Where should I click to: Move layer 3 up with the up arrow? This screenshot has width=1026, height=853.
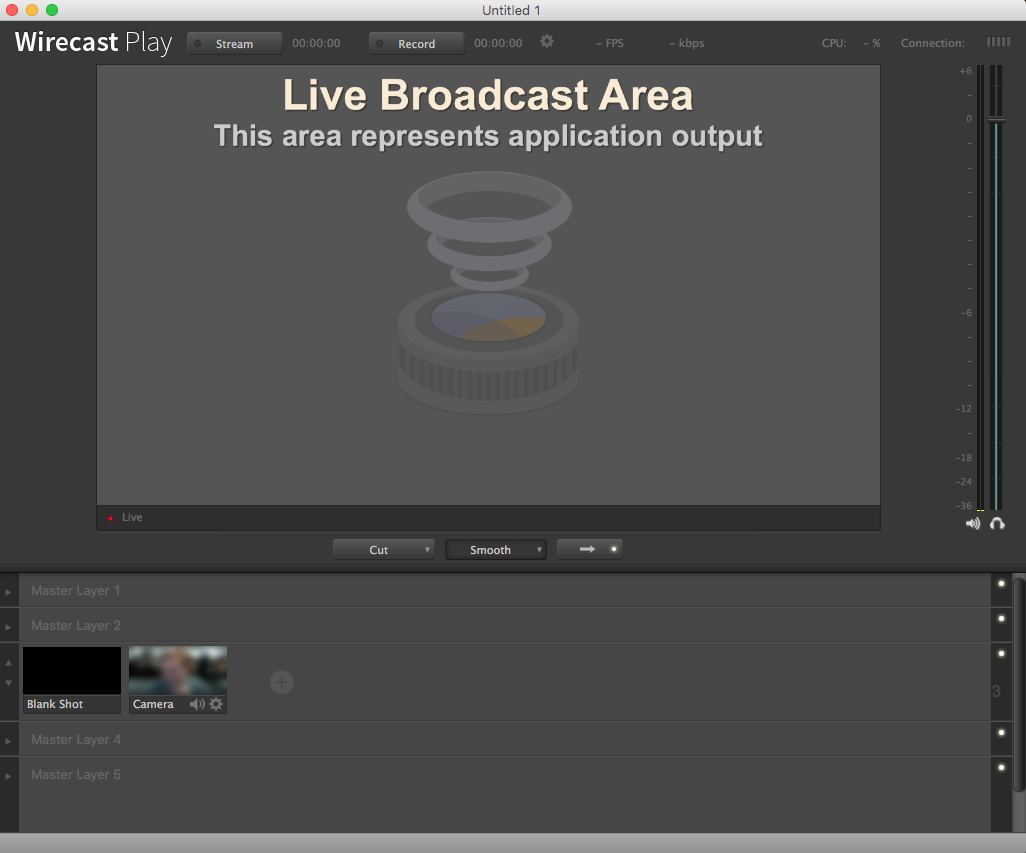tap(9, 663)
